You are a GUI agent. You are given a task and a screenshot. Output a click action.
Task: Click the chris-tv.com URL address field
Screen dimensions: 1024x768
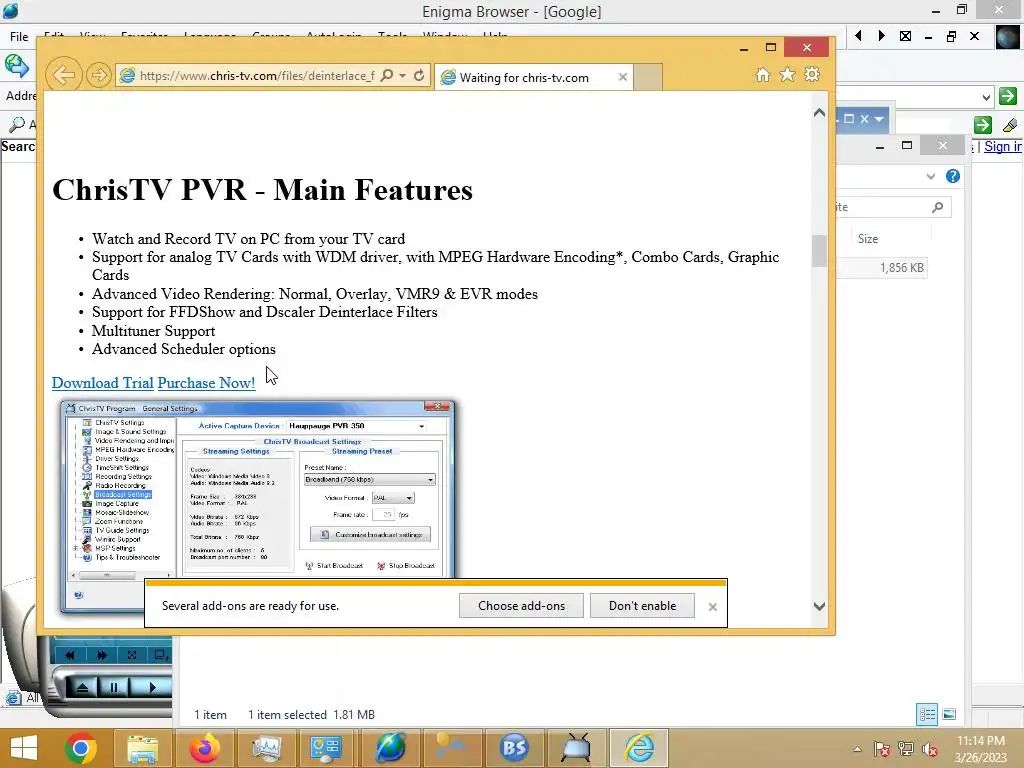coord(257,76)
